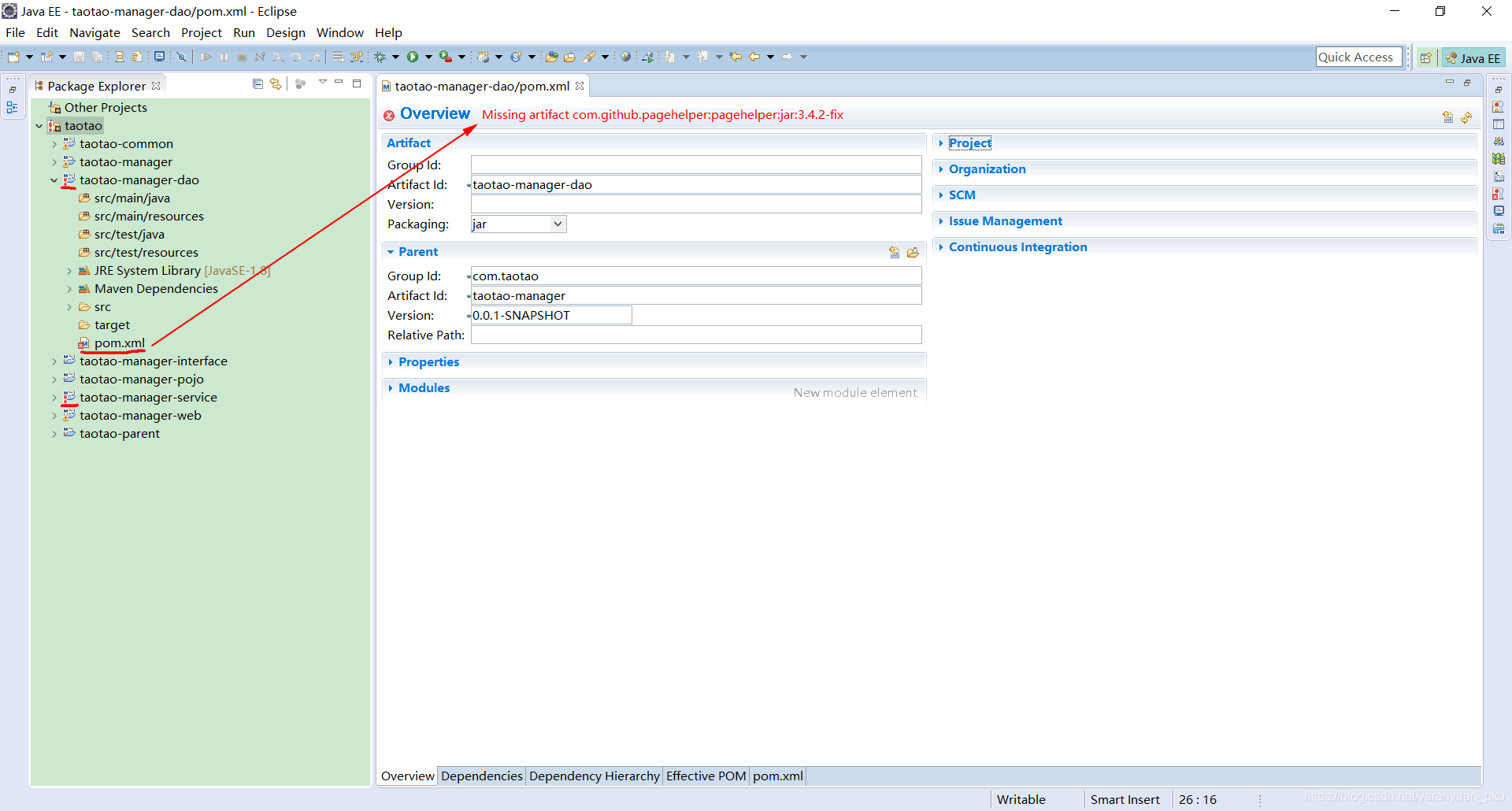The image size is (1512, 811).
Task: Select pom.xml in the Package Explorer
Action: [x=119, y=343]
